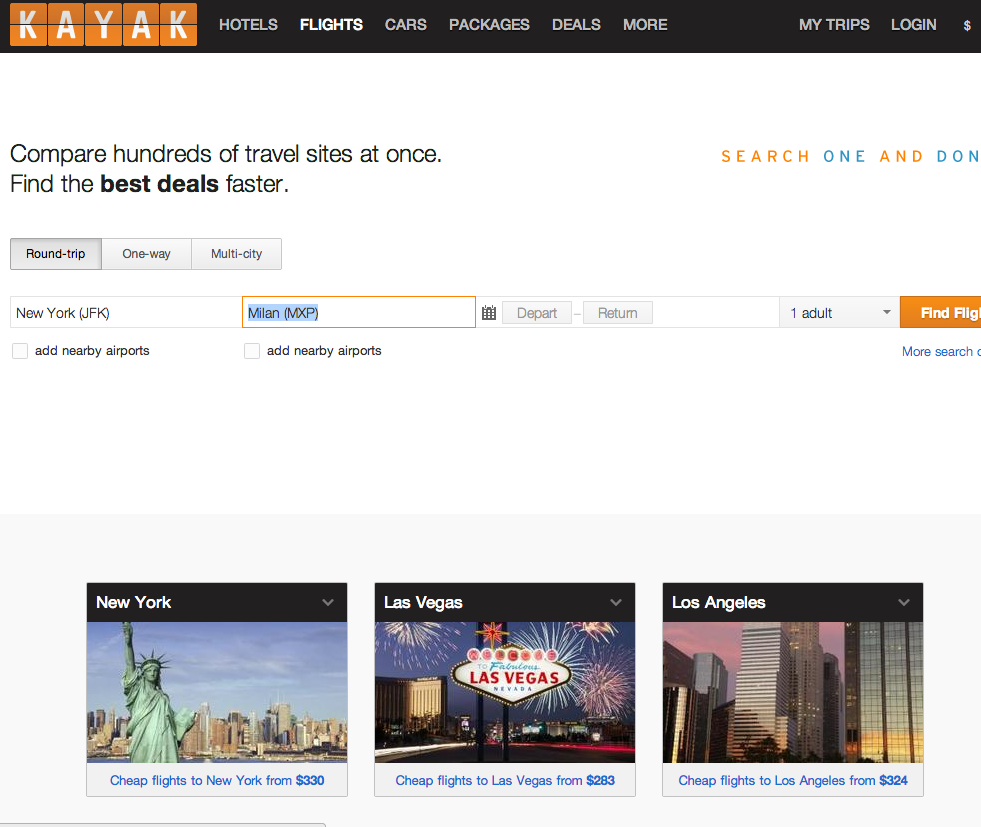981x827 pixels.
Task: Click the New York card title
Action: click(x=133, y=602)
